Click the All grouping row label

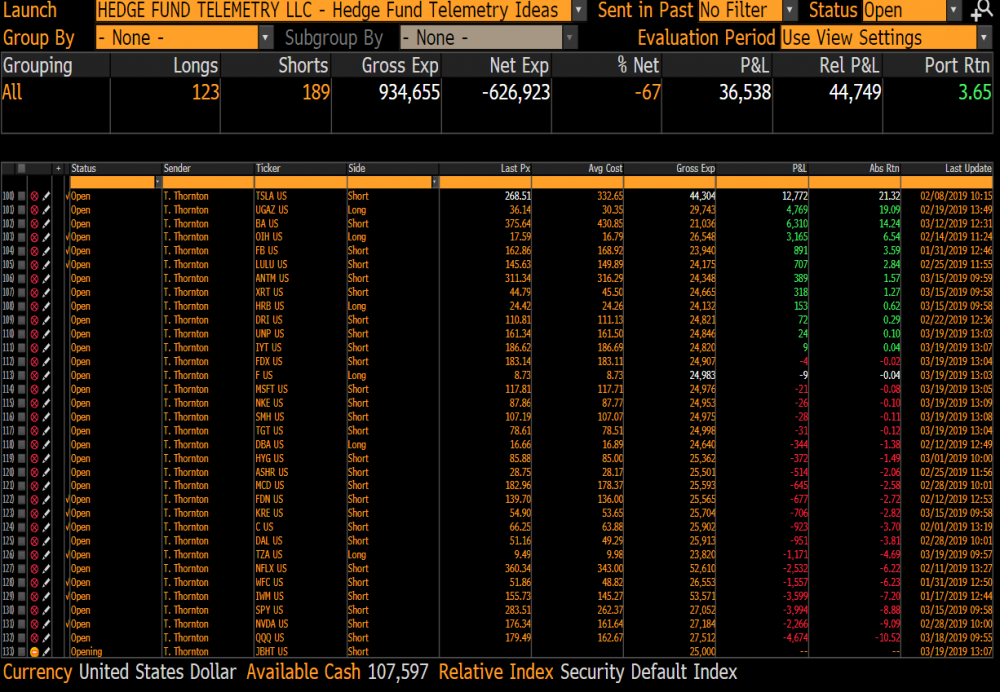click(x=12, y=92)
